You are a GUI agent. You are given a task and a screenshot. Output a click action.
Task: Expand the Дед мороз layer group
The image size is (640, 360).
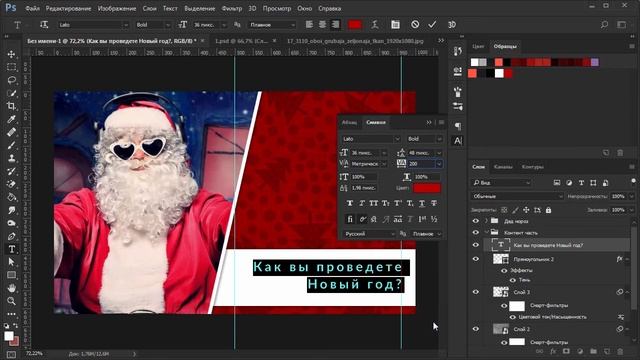[x=486, y=221]
